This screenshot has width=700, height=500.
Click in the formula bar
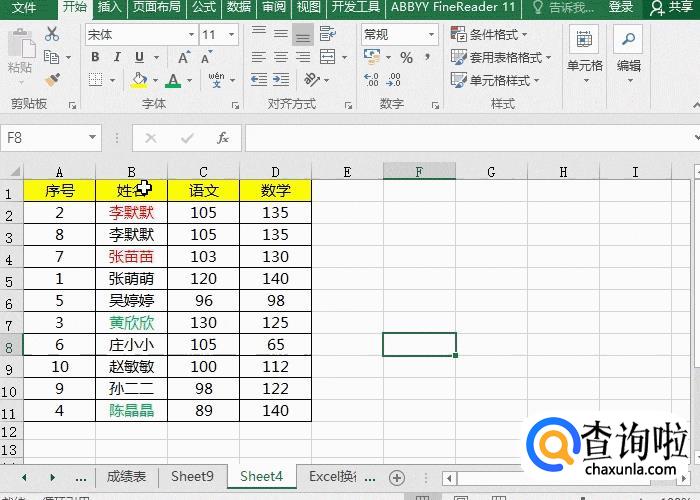click(469, 138)
